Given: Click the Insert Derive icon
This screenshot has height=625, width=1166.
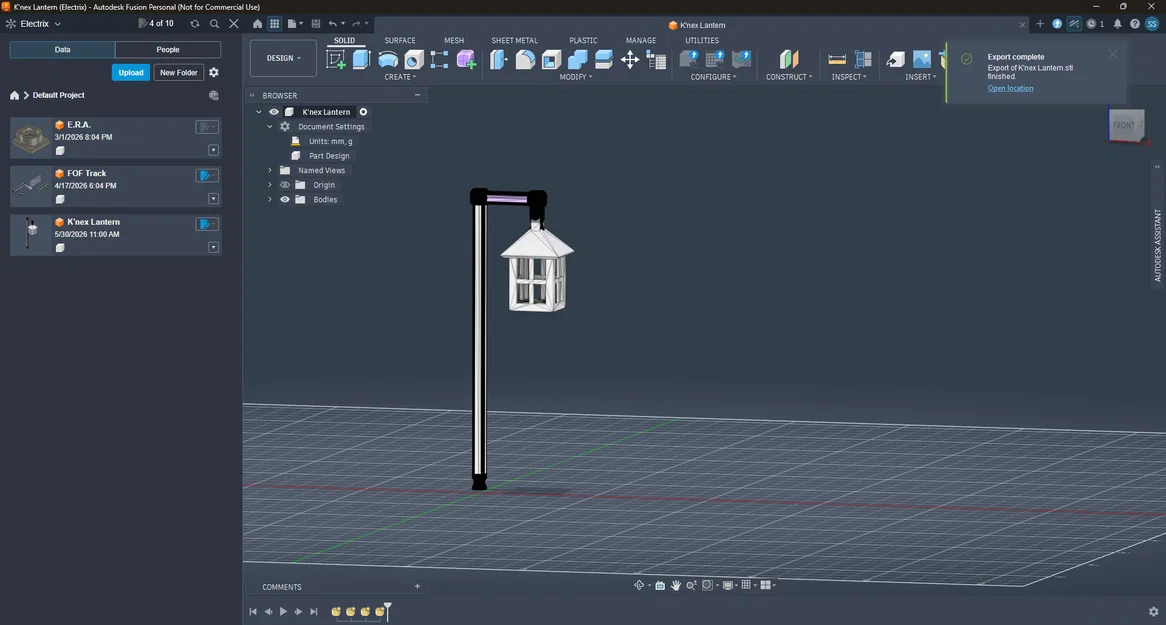Looking at the screenshot, I should [x=896, y=60].
